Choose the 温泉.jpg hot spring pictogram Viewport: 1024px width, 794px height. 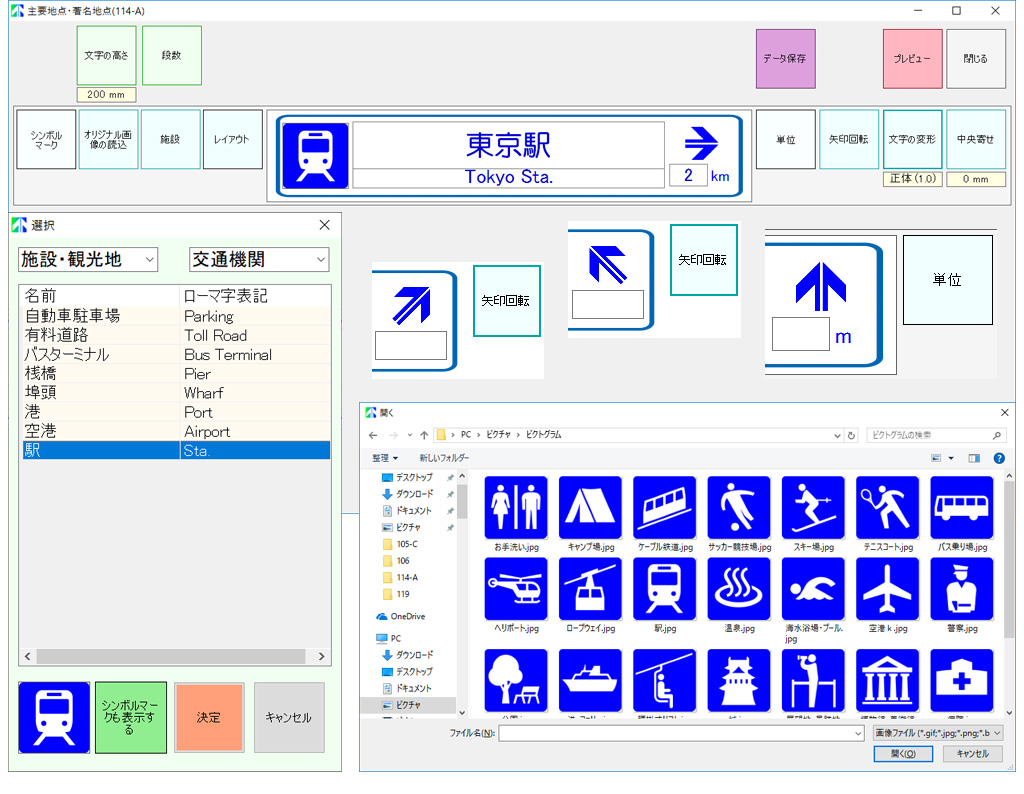[x=739, y=588]
